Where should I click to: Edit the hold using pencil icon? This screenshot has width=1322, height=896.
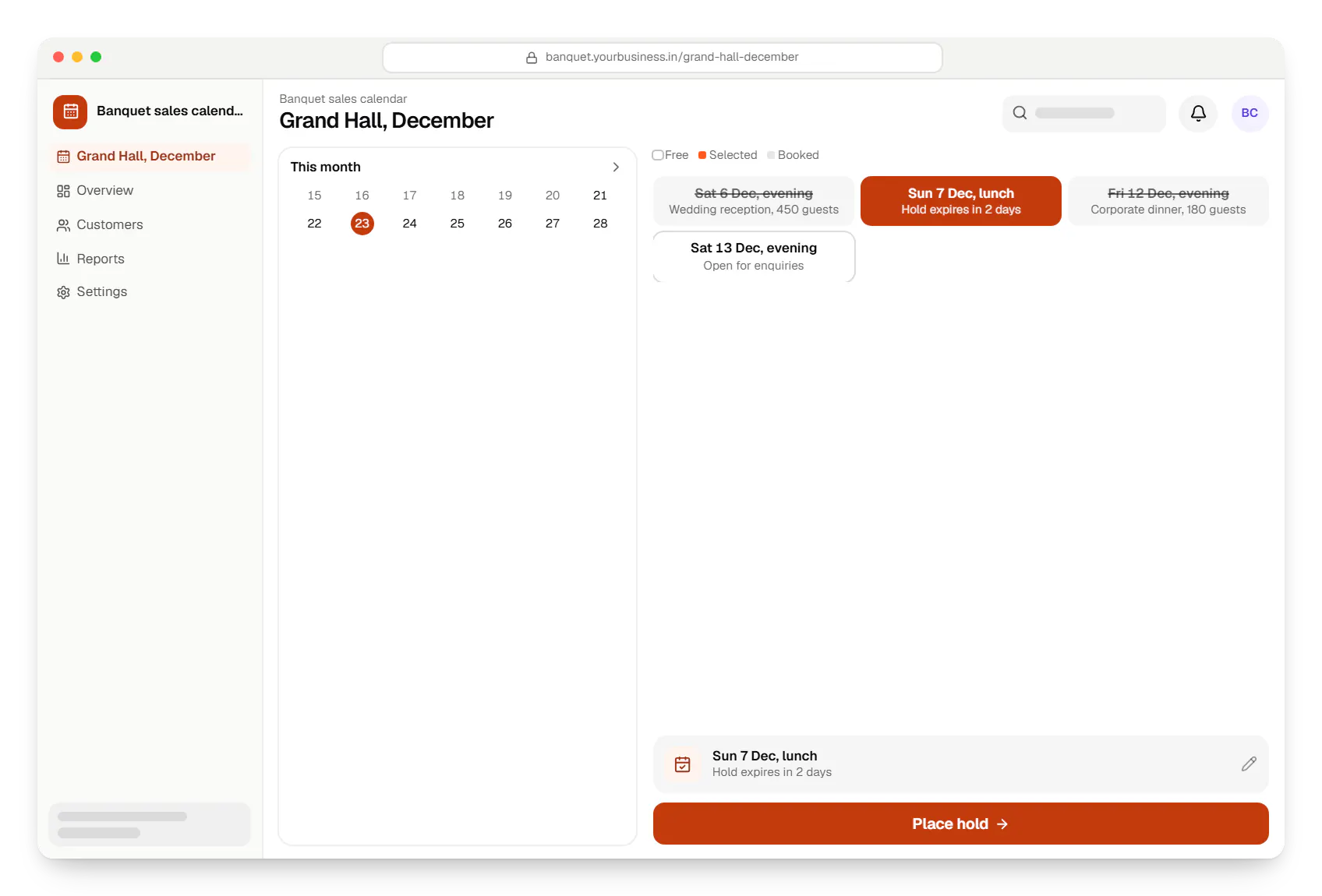point(1249,764)
